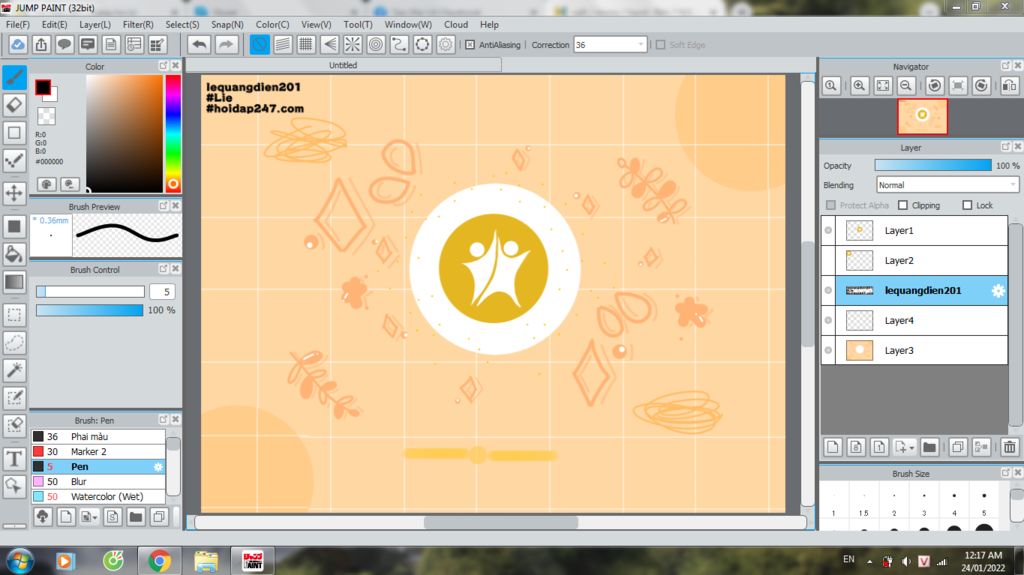Screen dimensions: 1024x575
Task: Zoom in from Navigator panel
Action: coord(859,86)
